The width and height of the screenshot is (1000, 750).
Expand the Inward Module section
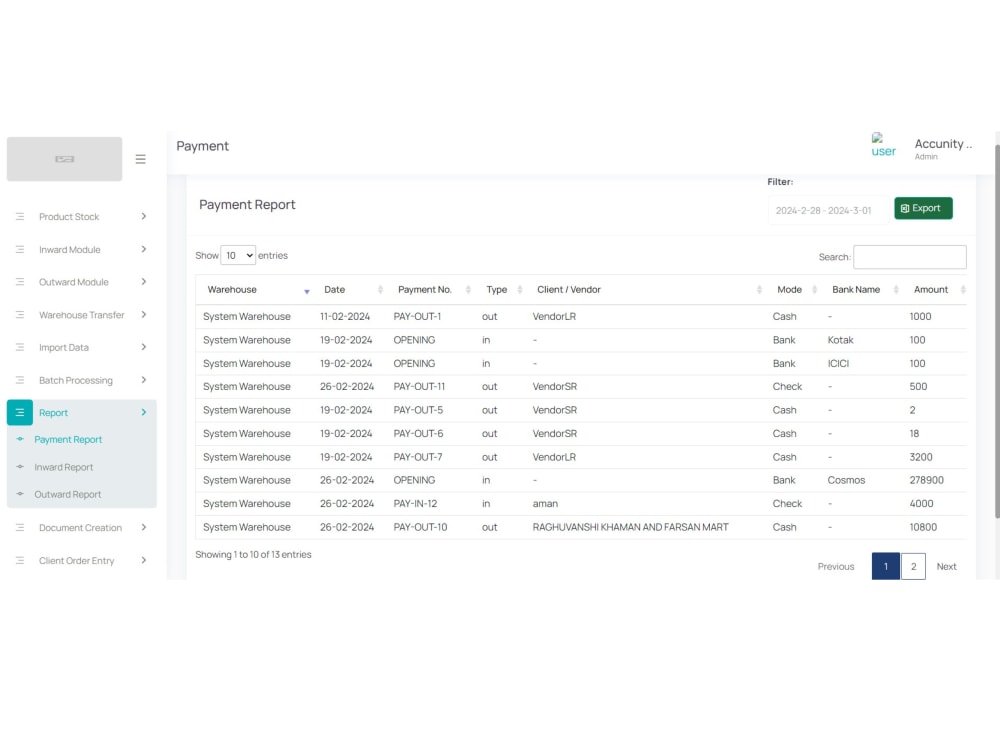coord(144,249)
